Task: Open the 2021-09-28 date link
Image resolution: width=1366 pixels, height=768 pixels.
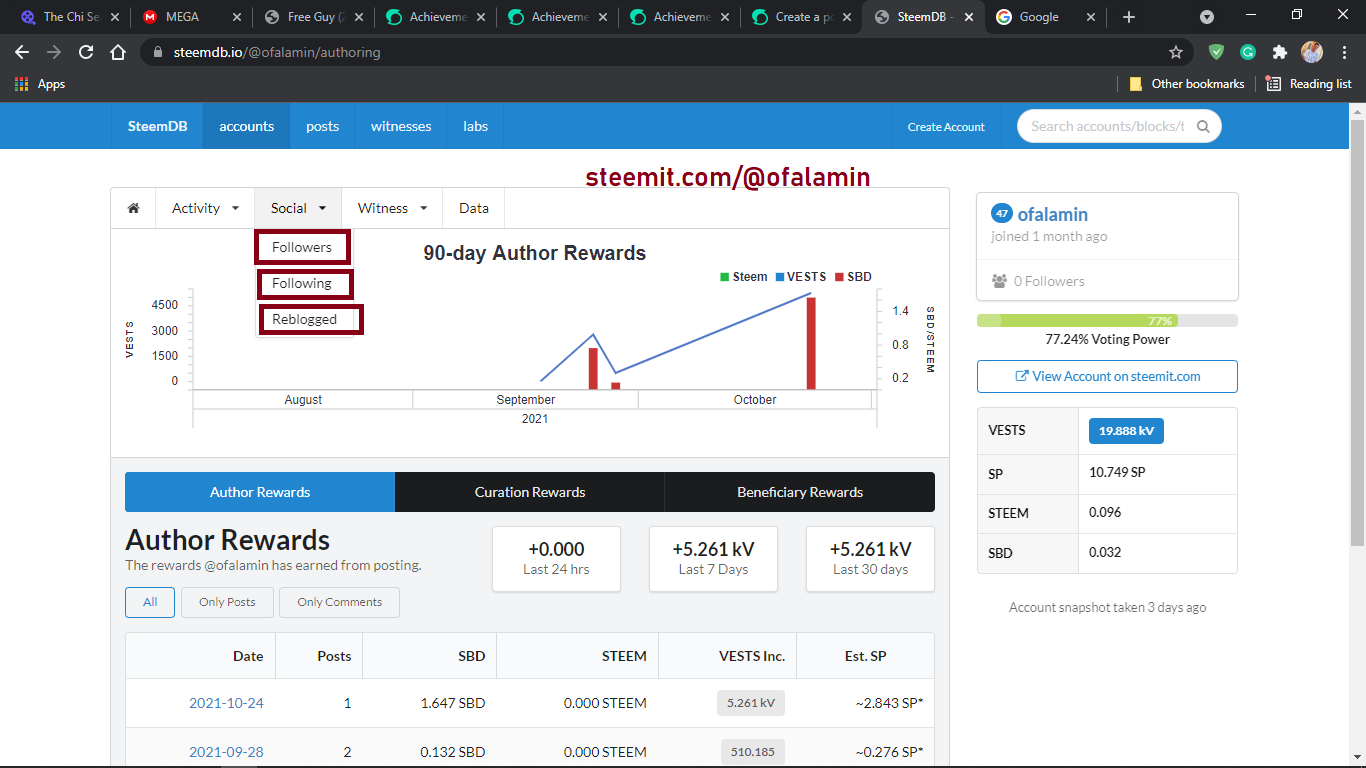Action: pos(226,752)
